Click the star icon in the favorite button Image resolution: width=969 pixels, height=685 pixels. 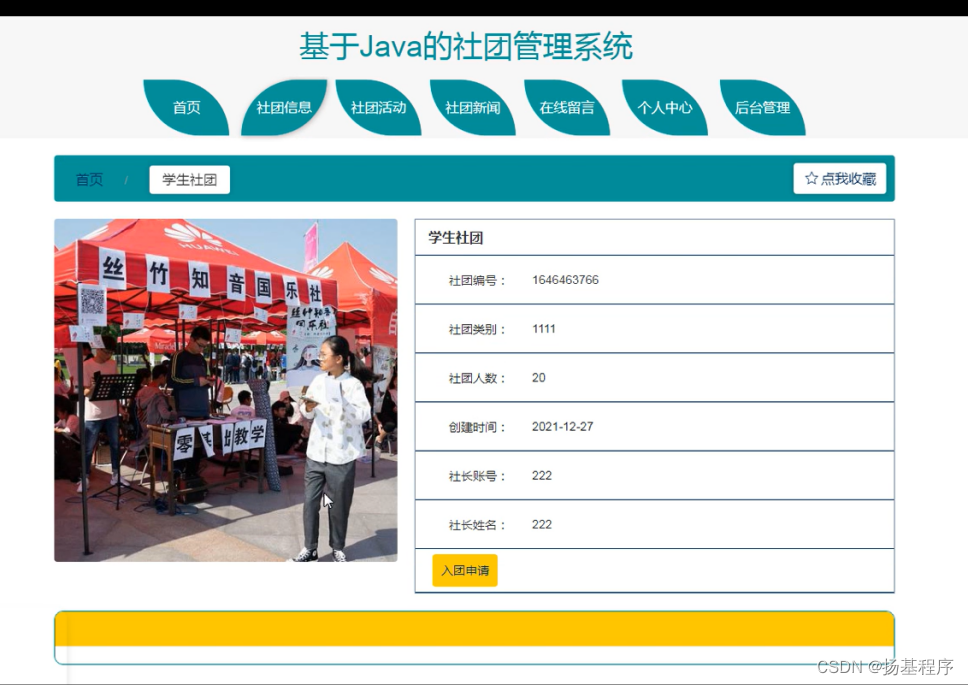tap(811, 178)
